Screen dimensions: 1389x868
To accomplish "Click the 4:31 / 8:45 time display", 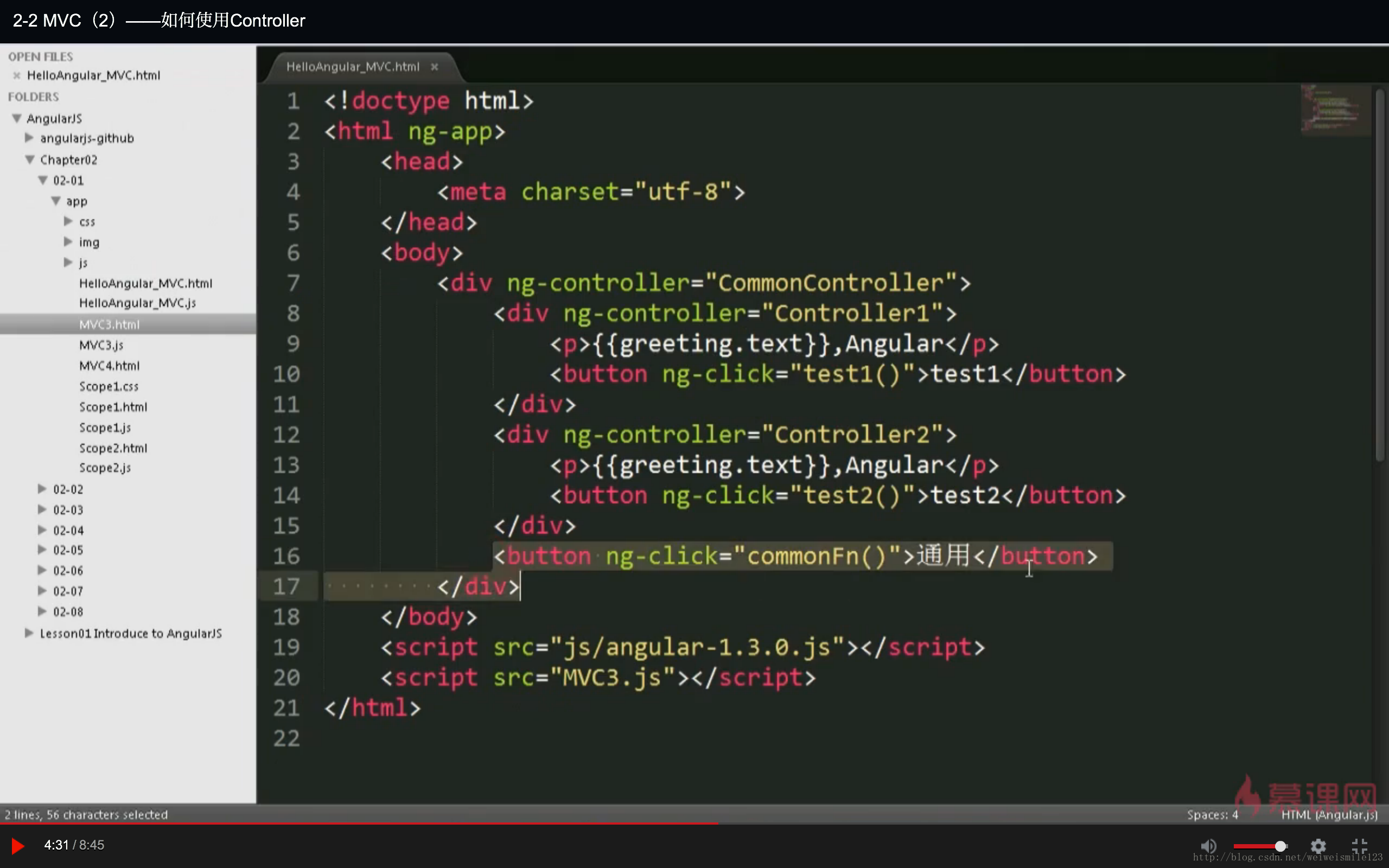I will pyautogui.click(x=74, y=845).
